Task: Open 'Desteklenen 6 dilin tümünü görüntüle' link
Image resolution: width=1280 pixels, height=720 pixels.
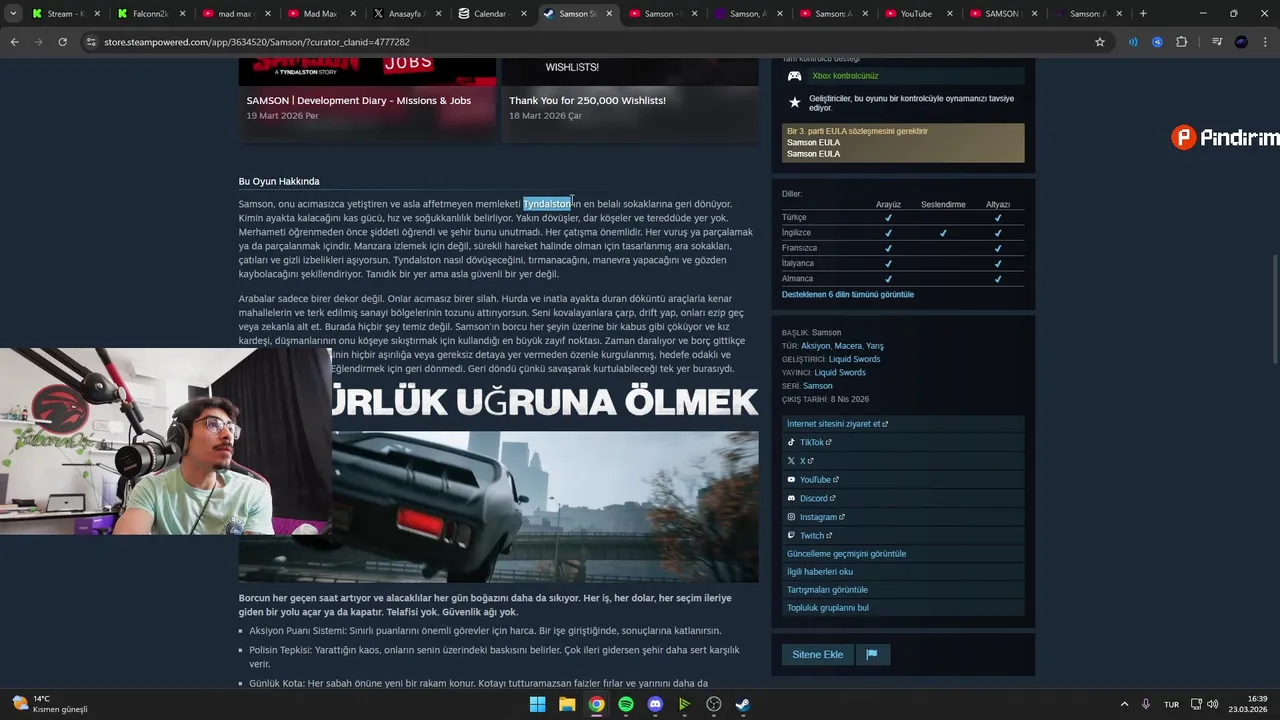Action: (848, 295)
